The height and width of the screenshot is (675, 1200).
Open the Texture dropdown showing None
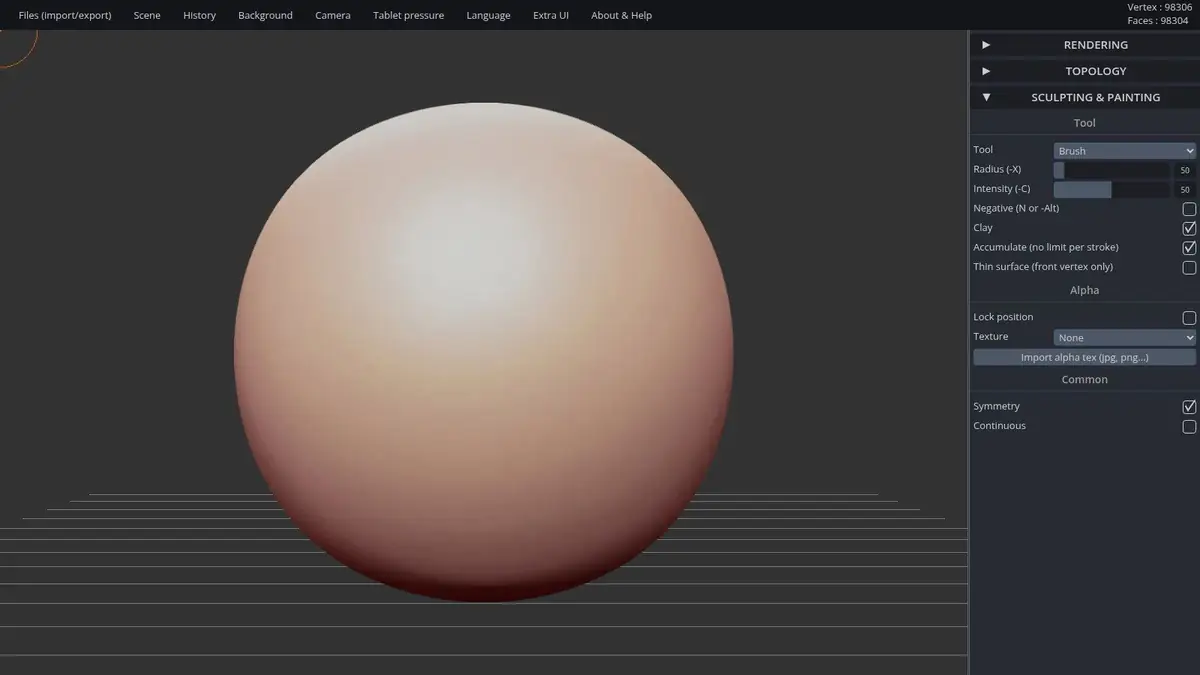[1125, 338]
